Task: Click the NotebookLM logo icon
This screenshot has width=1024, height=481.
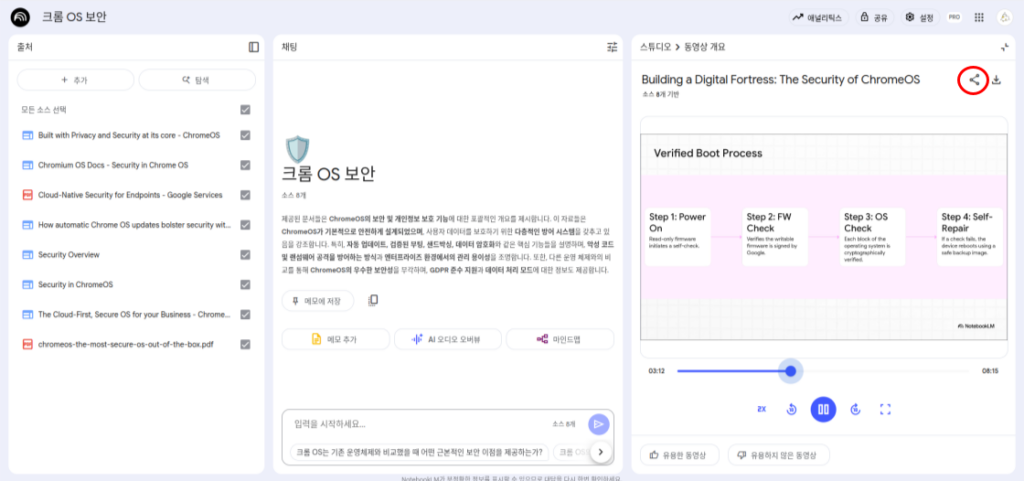Action: pyautogui.click(x=20, y=17)
